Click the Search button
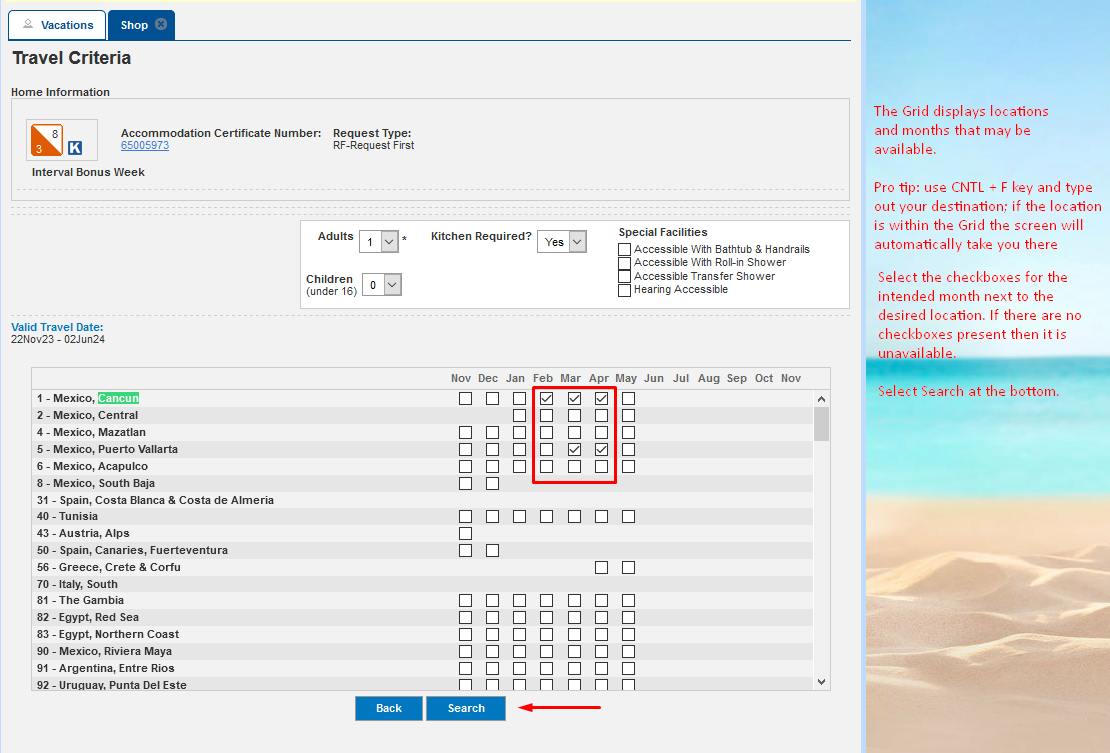Image resolution: width=1110 pixels, height=753 pixels. 466,708
